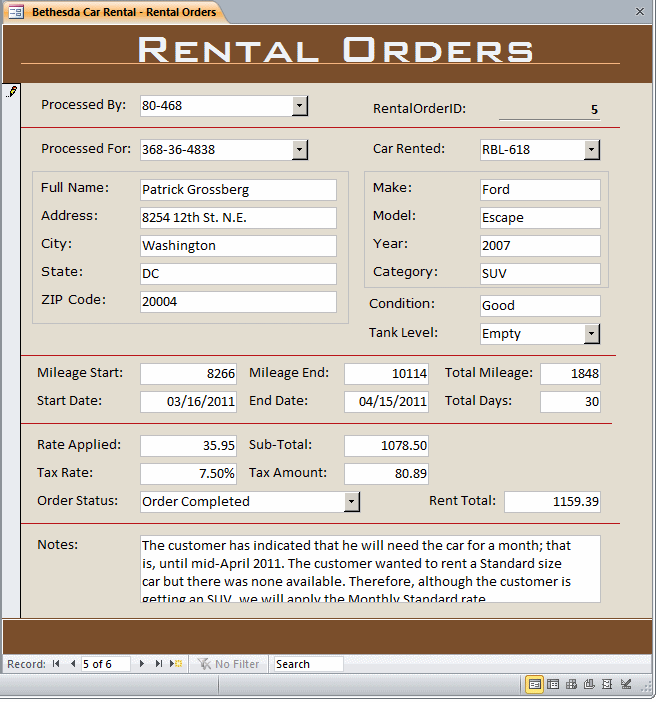Close the Rental Orders form

[x=640, y=12]
